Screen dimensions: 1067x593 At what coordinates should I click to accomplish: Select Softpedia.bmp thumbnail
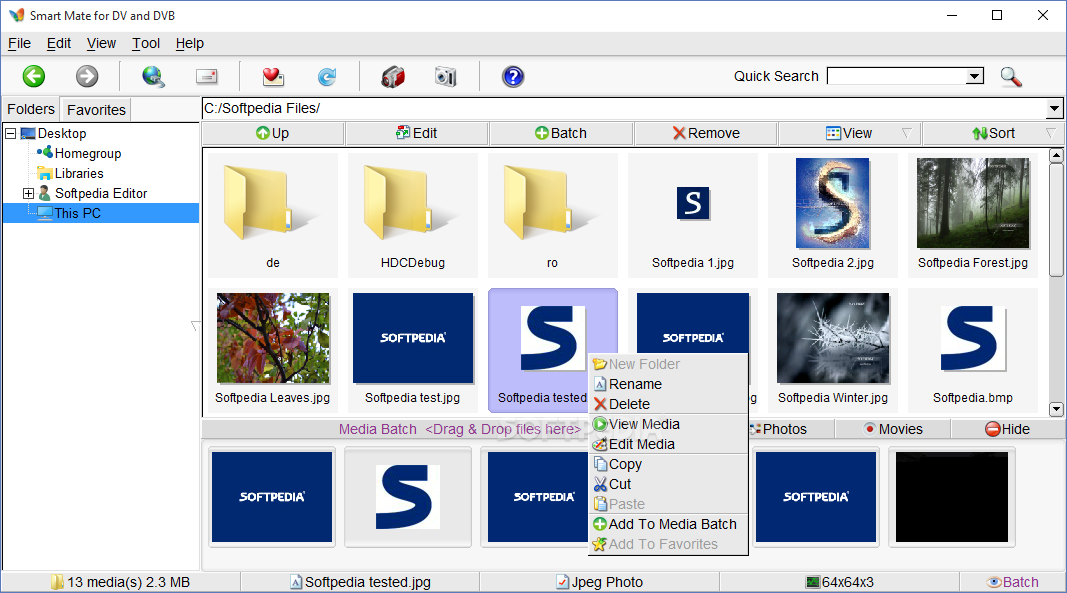coord(973,350)
